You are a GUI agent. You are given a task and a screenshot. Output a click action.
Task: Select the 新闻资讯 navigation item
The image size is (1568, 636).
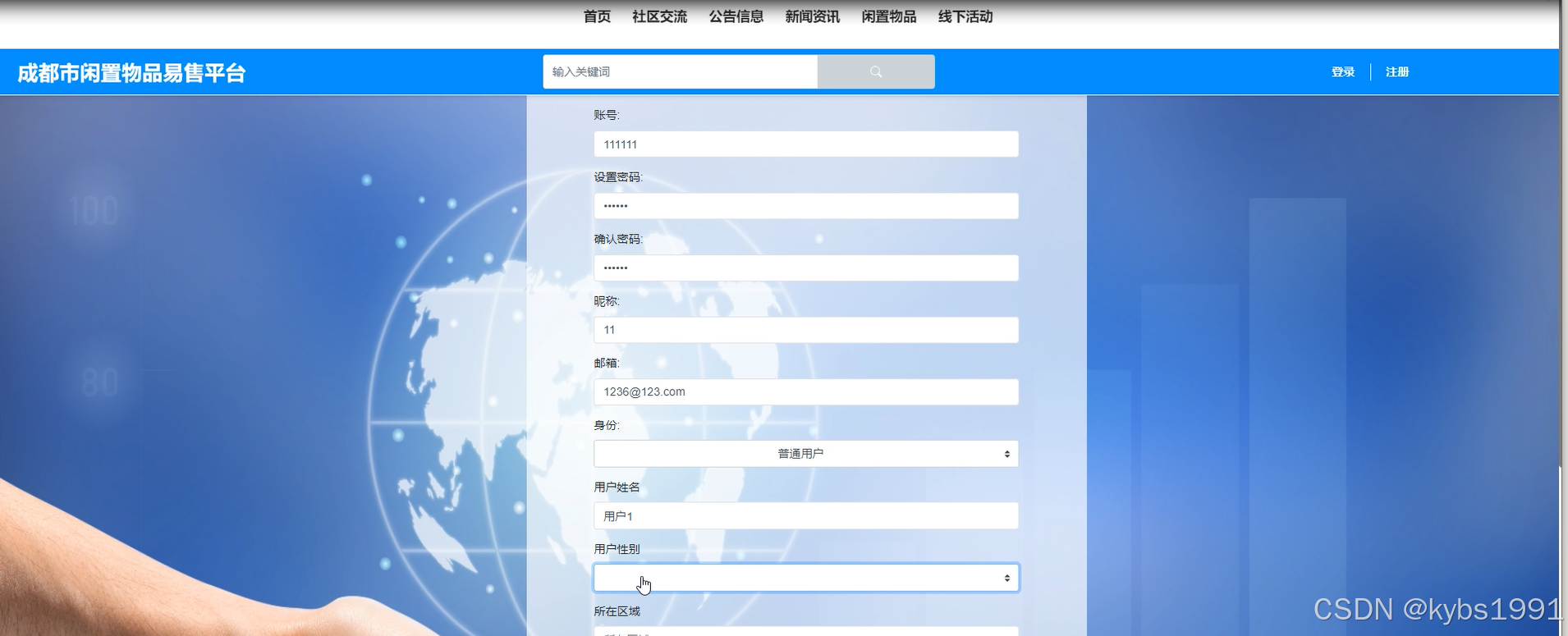[x=812, y=16]
